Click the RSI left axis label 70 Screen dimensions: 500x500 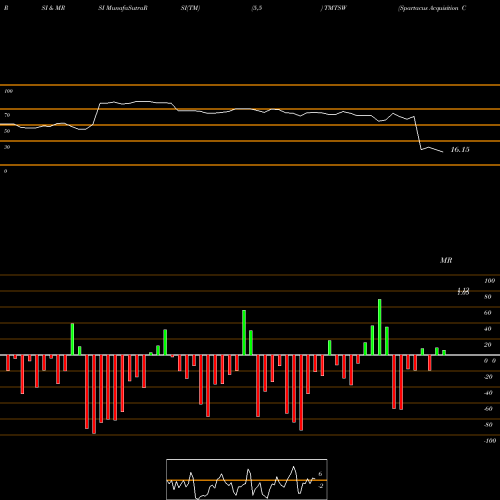coord(7,115)
